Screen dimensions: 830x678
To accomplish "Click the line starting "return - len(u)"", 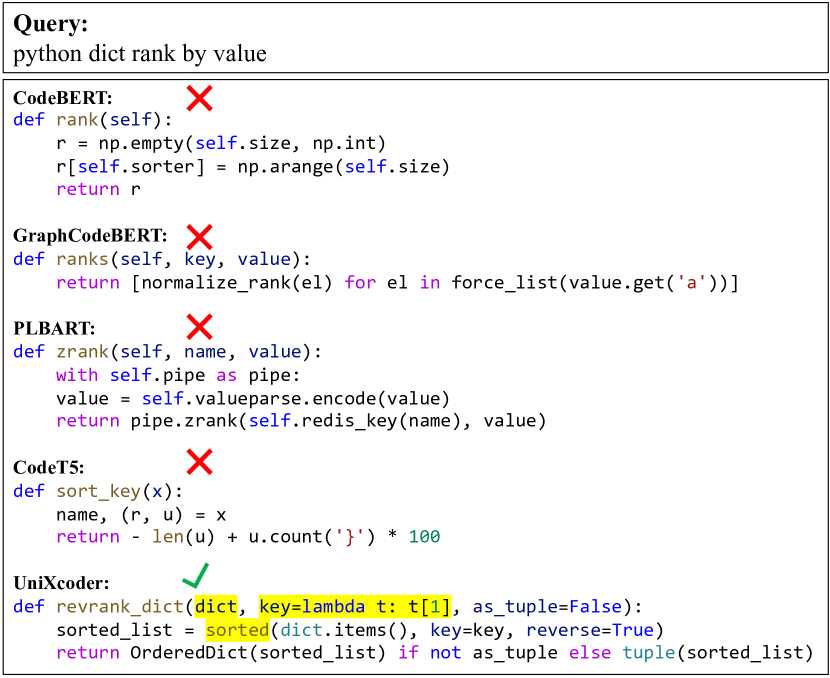I will click(248, 537).
